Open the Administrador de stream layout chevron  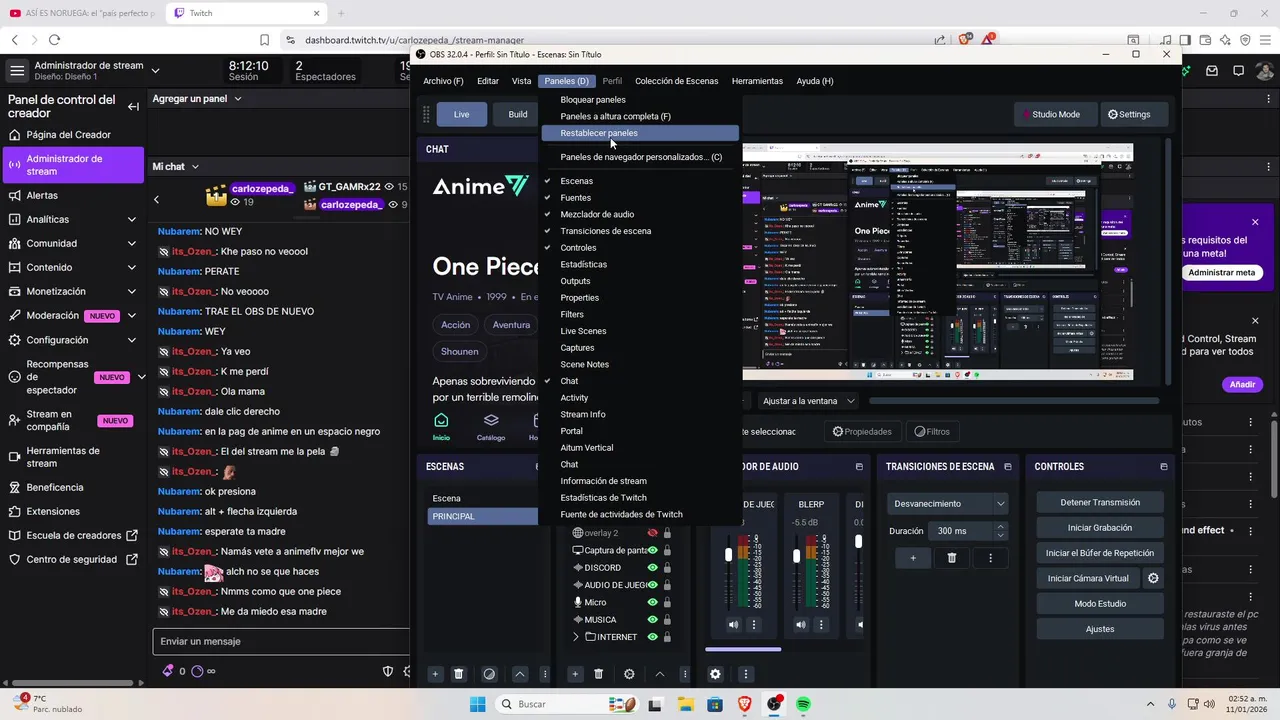click(x=155, y=71)
